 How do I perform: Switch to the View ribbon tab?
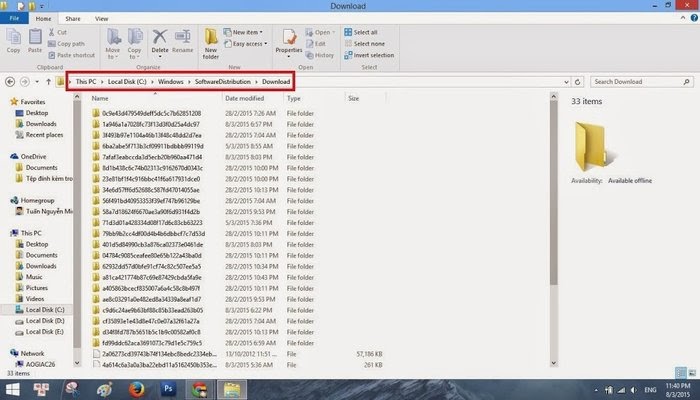(x=101, y=19)
